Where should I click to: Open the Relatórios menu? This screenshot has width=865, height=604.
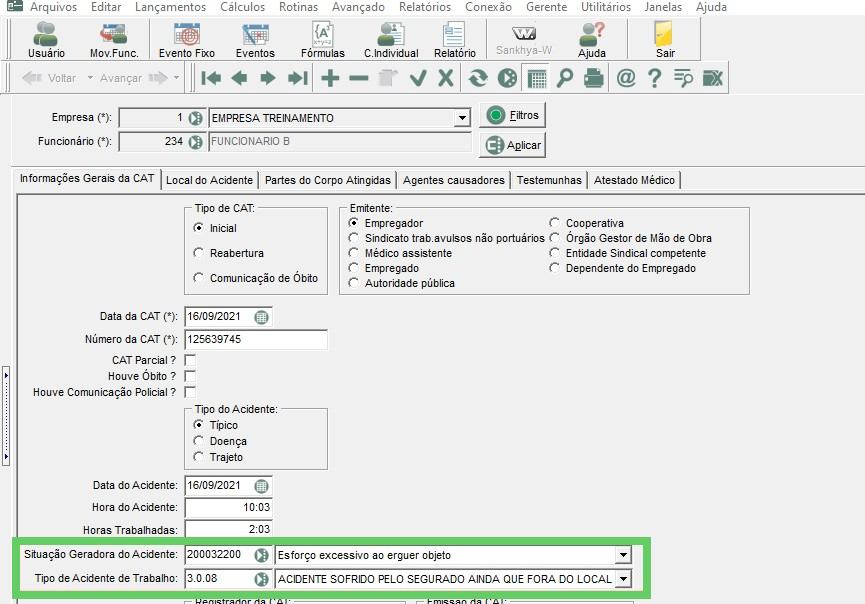click(425, 7)
